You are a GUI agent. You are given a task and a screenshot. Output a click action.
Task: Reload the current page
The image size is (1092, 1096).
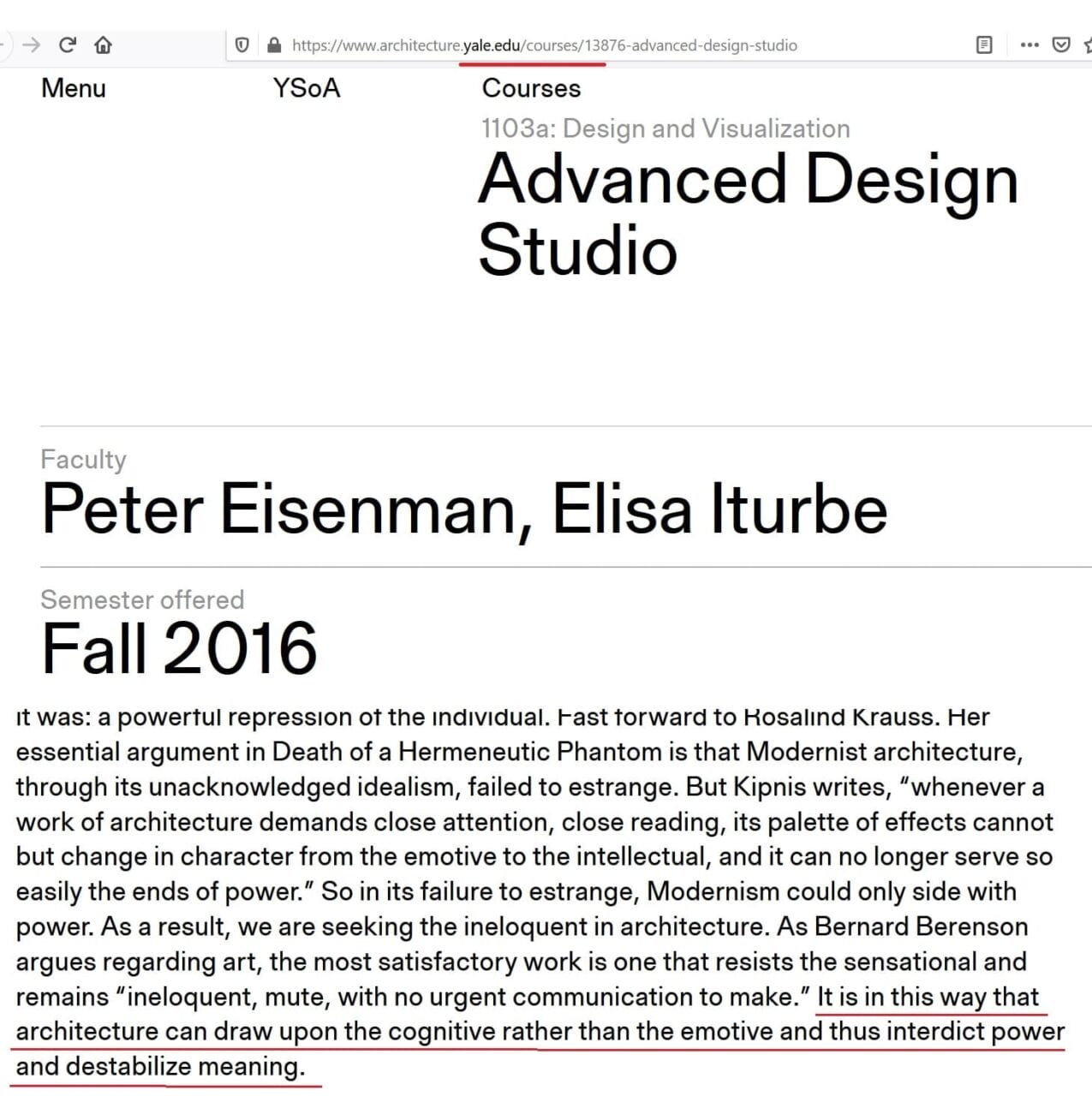click(x=67, y=45)
